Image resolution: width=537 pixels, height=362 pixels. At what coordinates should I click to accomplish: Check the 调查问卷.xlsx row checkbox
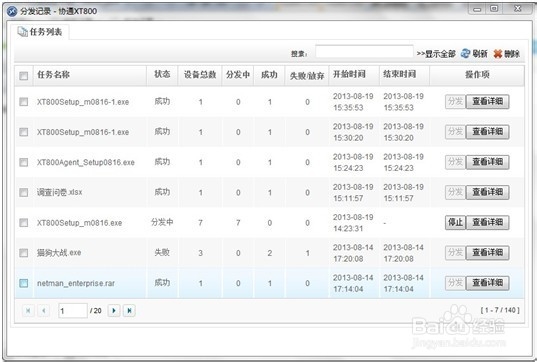pyautogui.click(x=24, y=192)
